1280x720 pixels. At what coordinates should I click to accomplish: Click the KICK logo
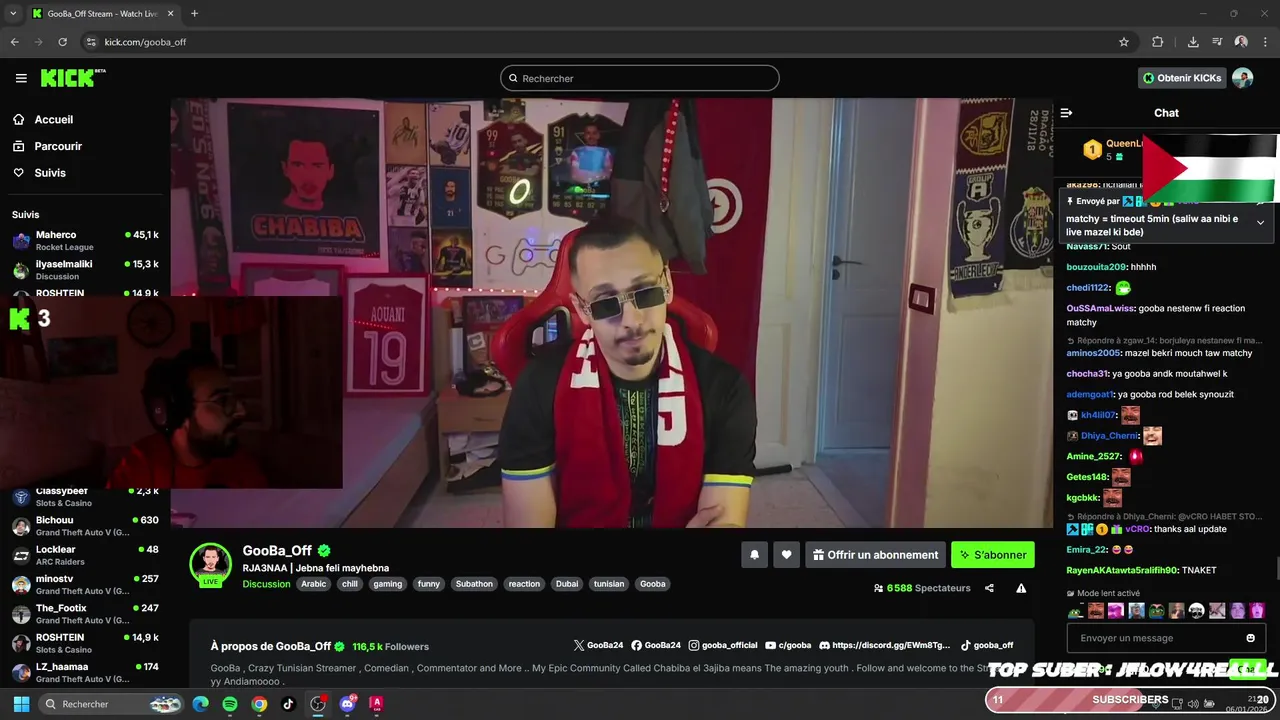coord(73,78)
